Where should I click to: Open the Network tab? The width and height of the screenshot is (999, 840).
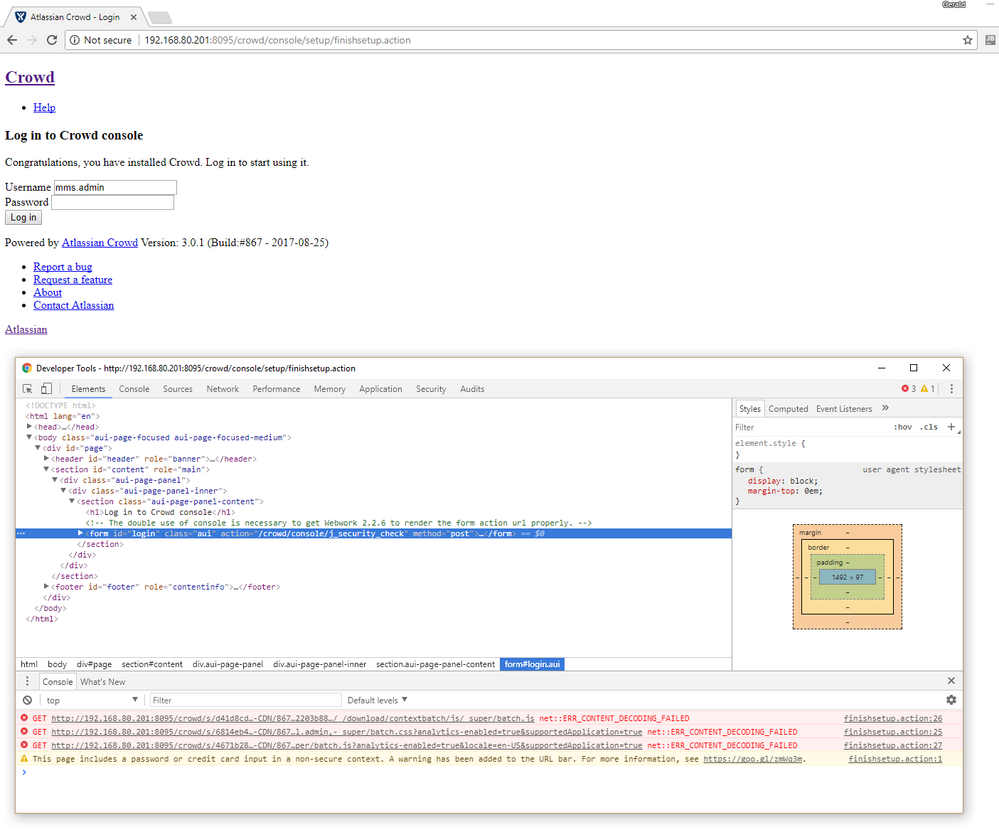(x=222, y=389)
